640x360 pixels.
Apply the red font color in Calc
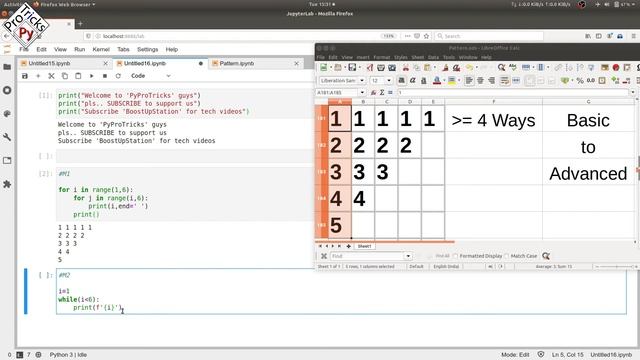click(436, 81)
